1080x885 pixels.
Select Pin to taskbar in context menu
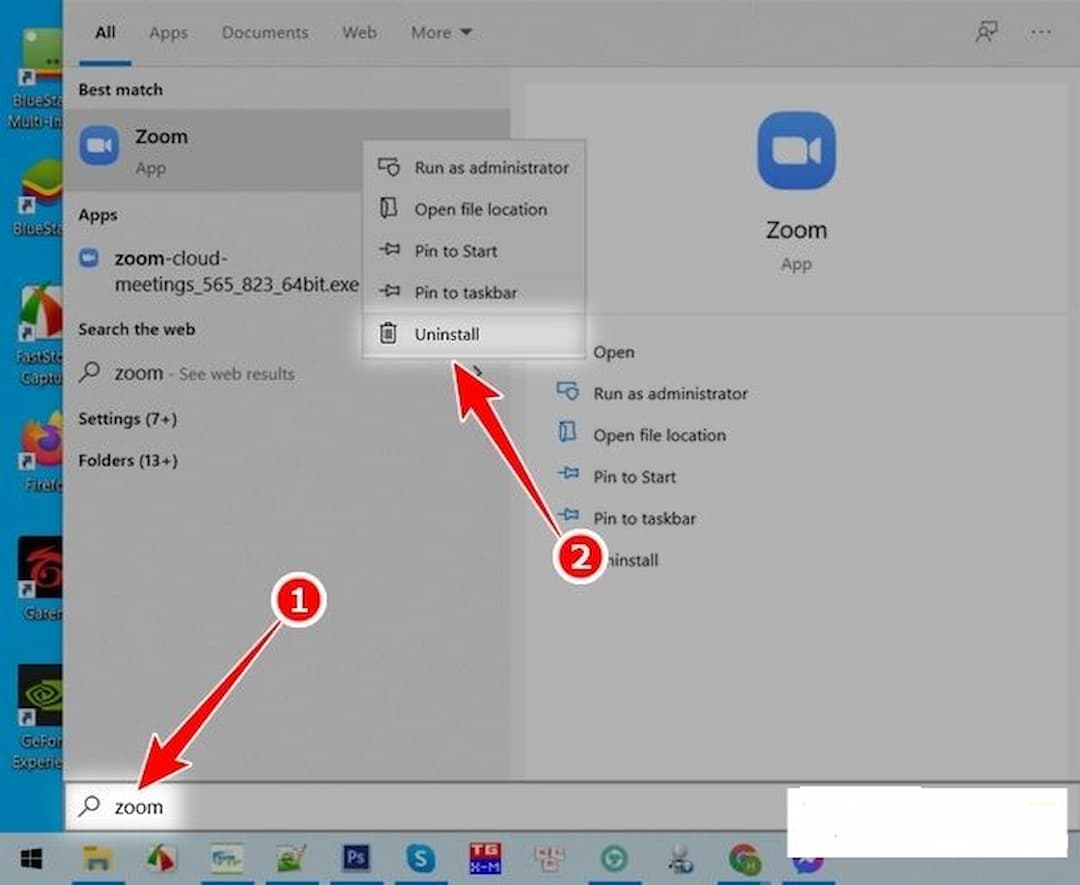click(x=474, y=292)
